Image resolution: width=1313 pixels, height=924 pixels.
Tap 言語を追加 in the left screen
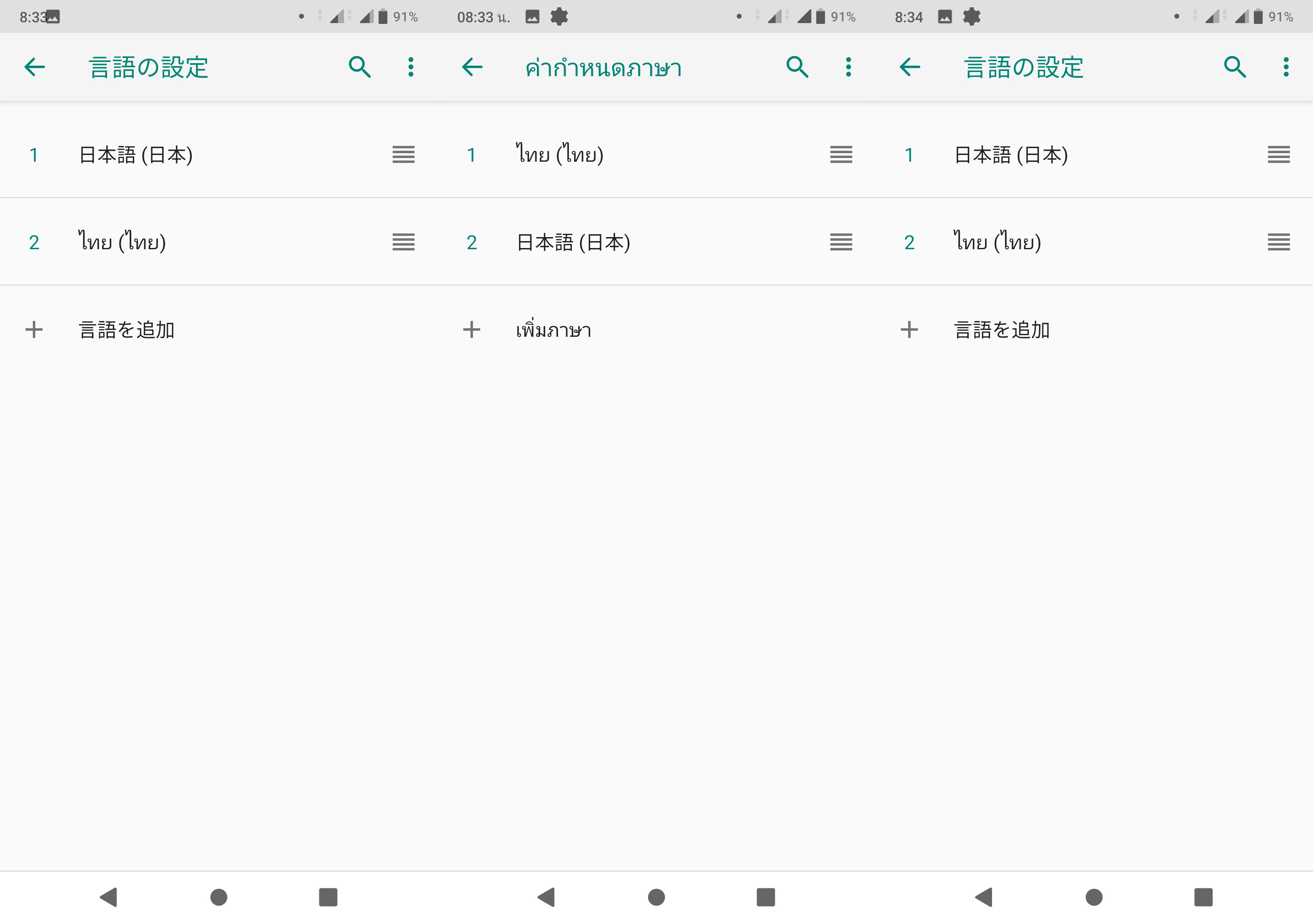point(126,330)
